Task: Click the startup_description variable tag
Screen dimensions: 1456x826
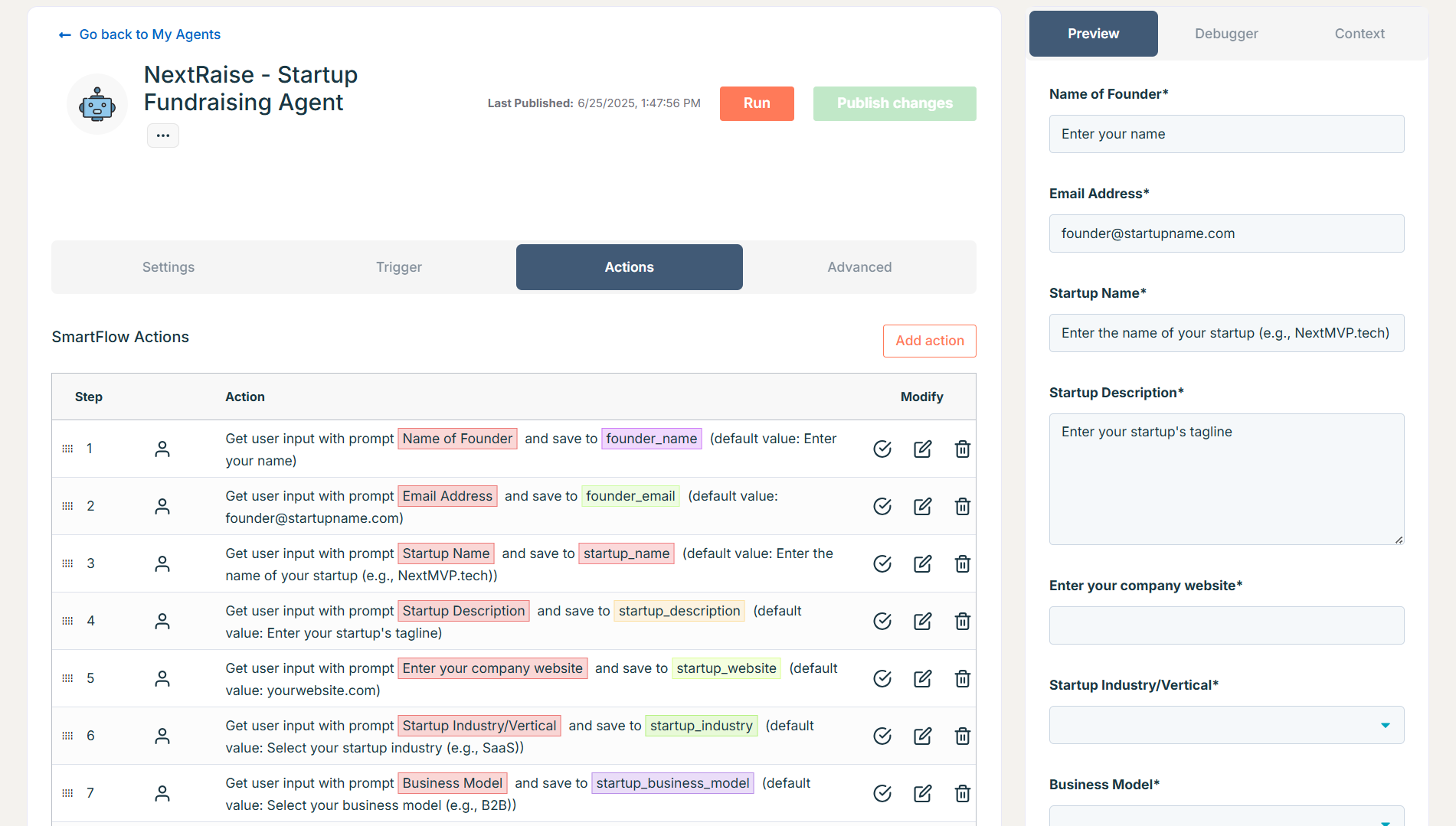Action: click(x=679, y=611)
